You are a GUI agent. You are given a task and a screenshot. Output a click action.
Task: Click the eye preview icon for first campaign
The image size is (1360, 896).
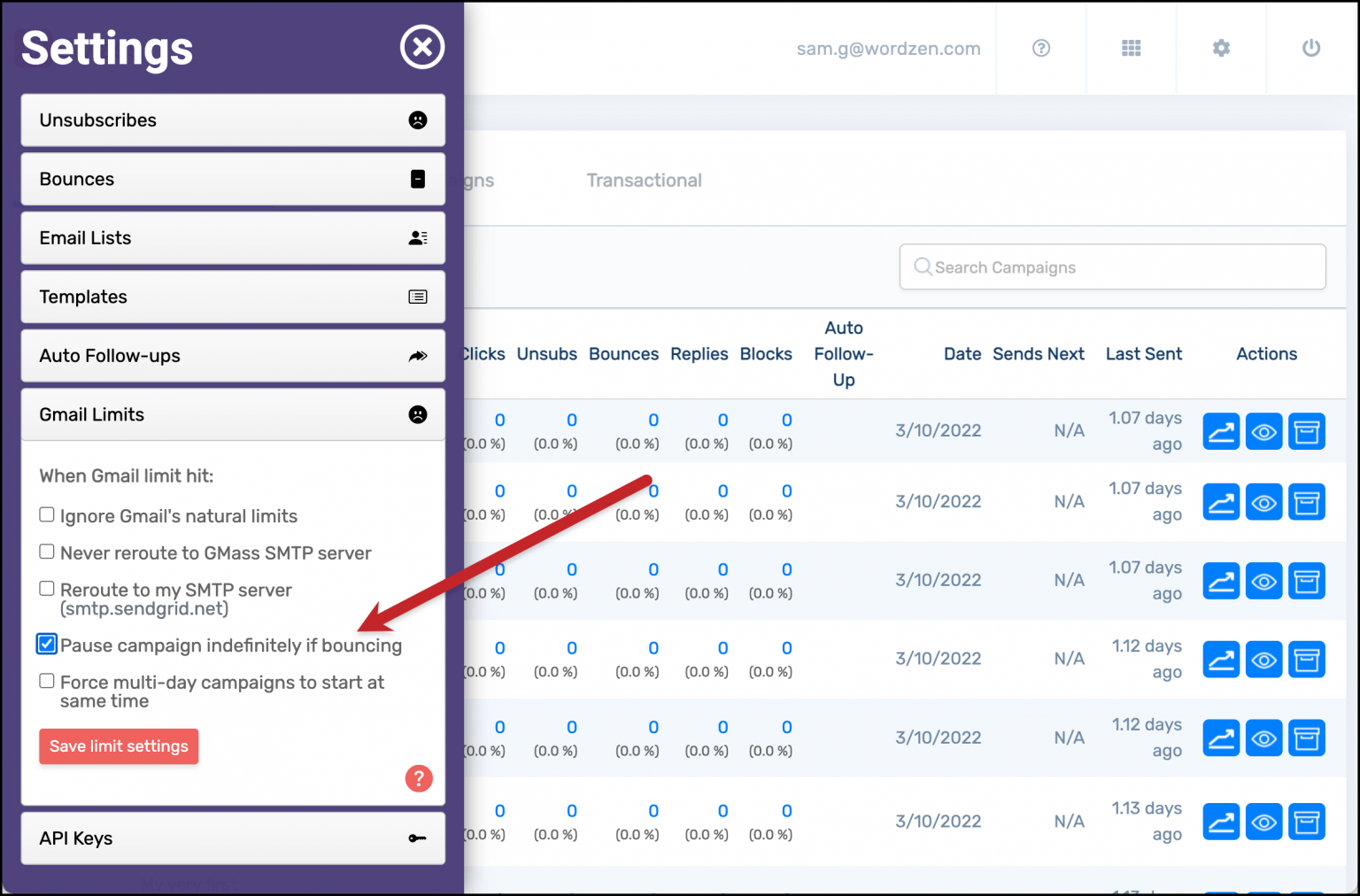pyautogui.click(x=1263, y=431)
